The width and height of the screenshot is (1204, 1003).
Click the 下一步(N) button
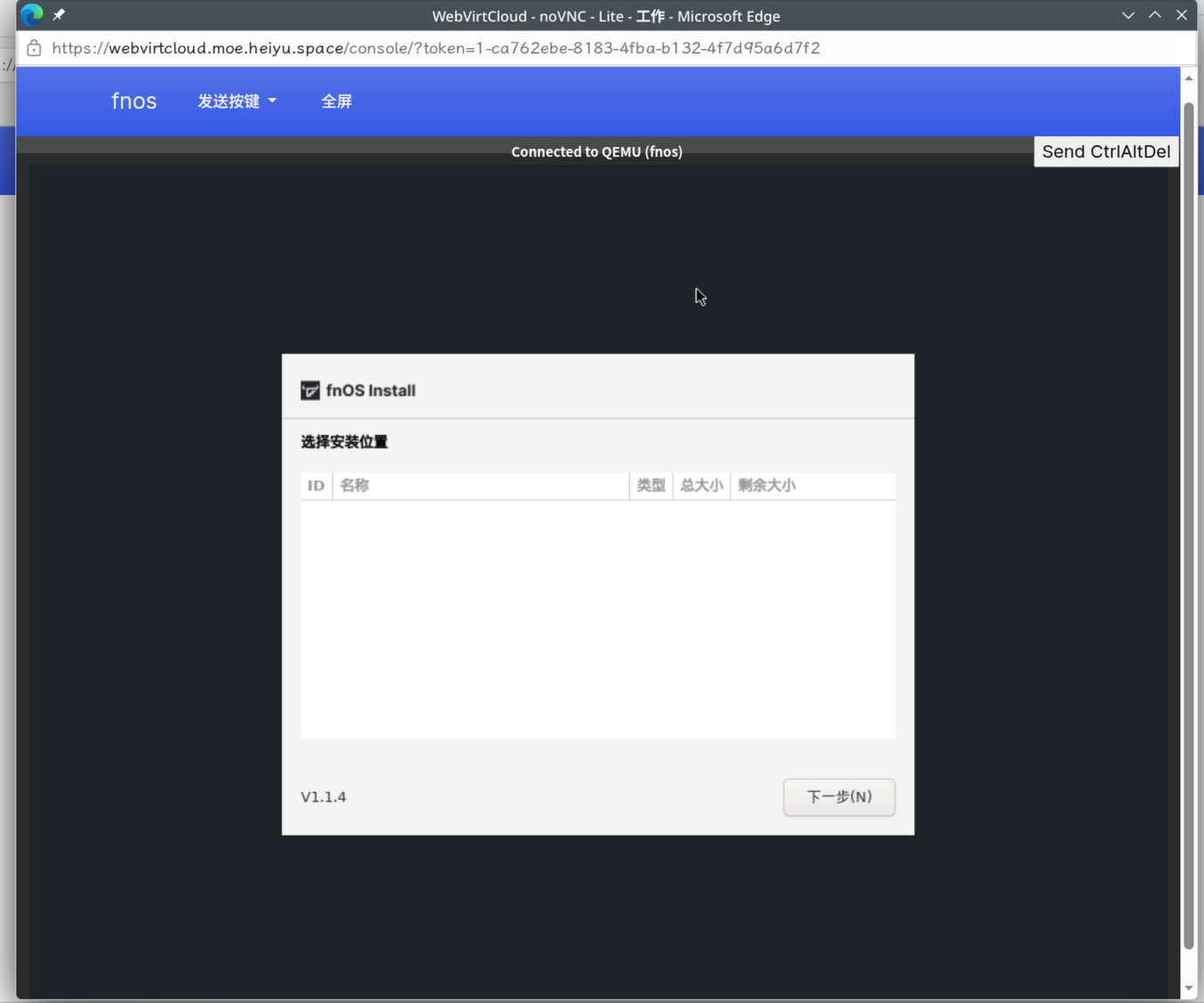point(839,797)
